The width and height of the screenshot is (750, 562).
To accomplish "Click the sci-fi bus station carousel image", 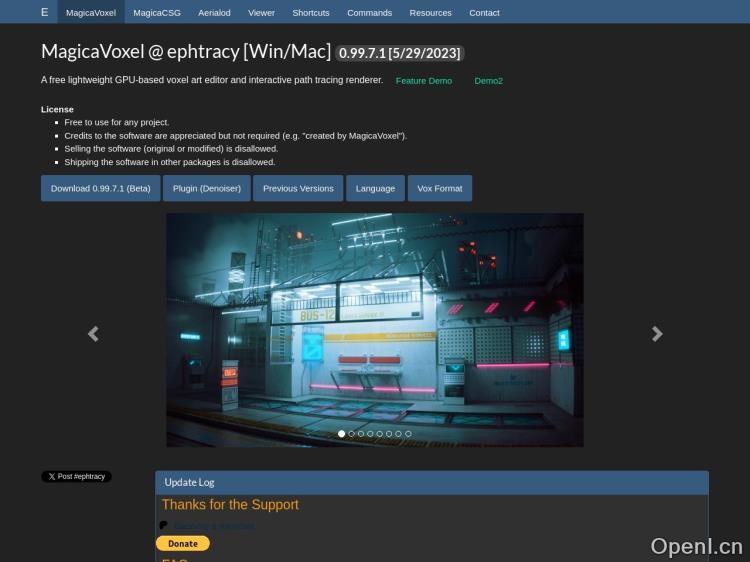I will (374, 320).
